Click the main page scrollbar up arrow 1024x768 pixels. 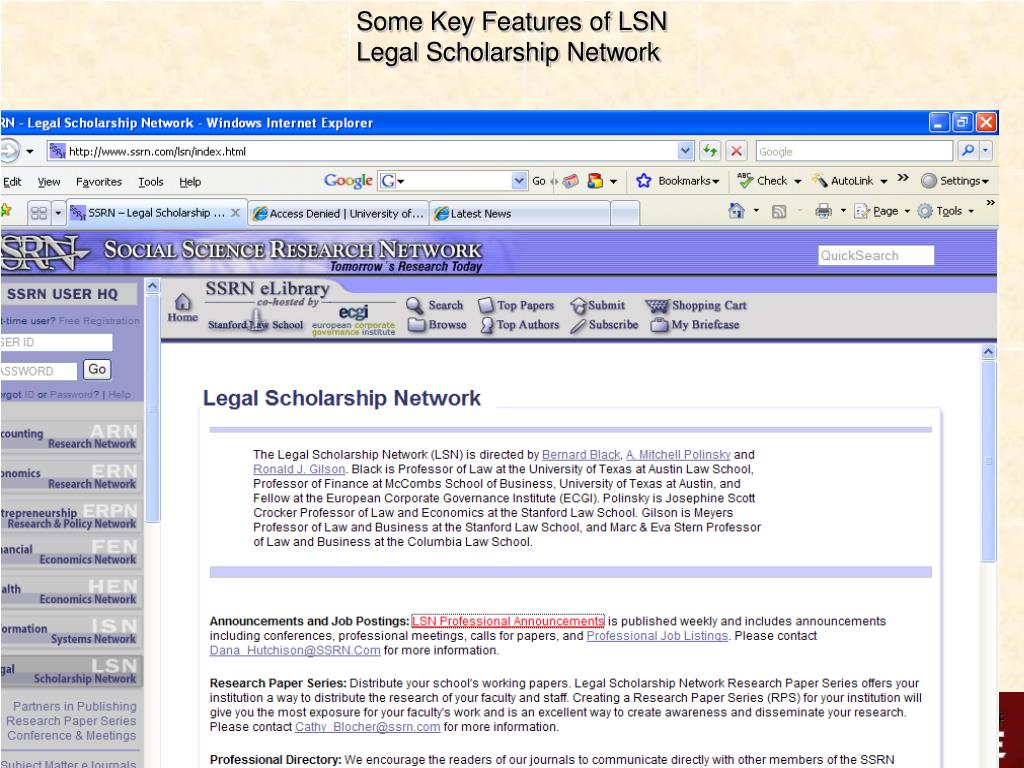pos(988,352)
